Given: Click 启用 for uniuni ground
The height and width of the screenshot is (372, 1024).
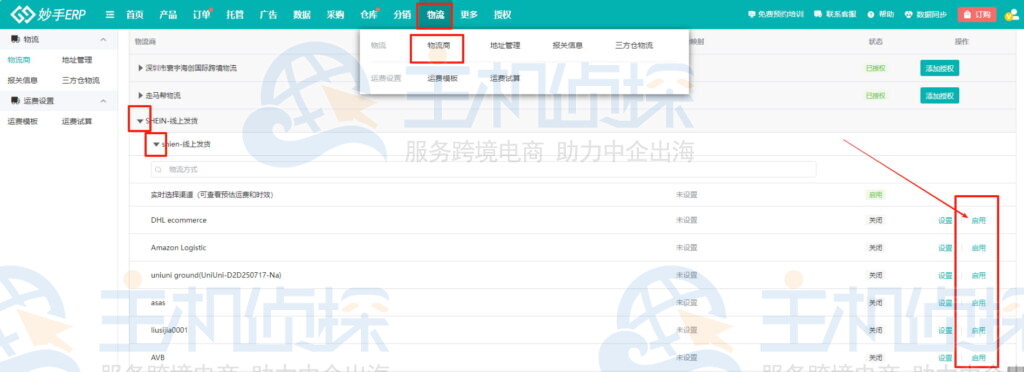Looking at the screenshot, I should coord(978,275).
